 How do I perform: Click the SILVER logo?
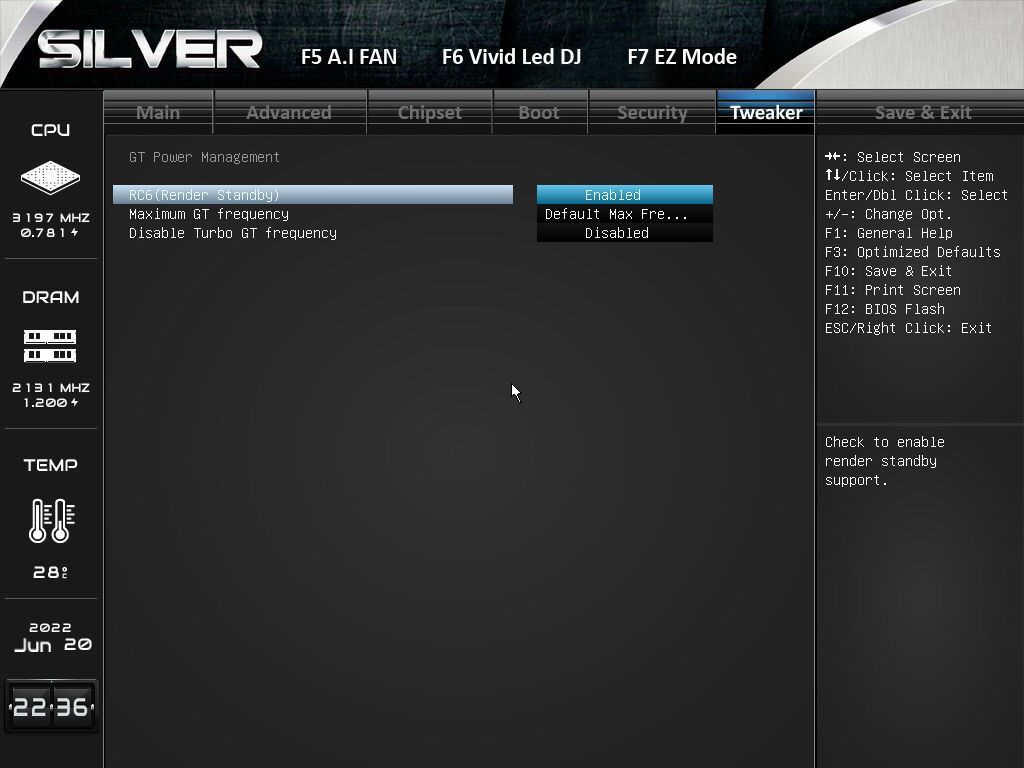point(150,50)
